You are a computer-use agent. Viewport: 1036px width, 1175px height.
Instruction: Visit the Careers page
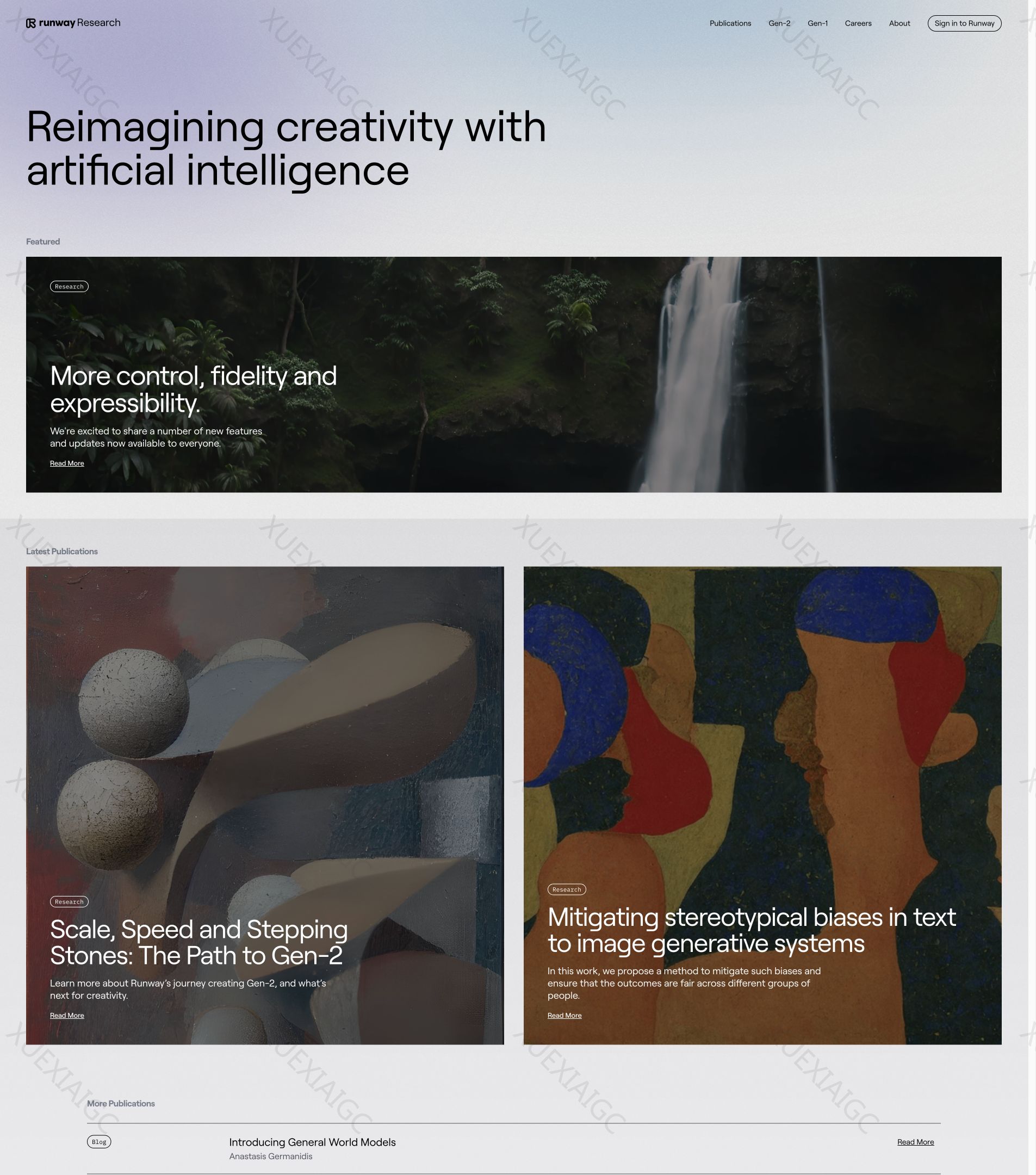click(x=858, y=23)
